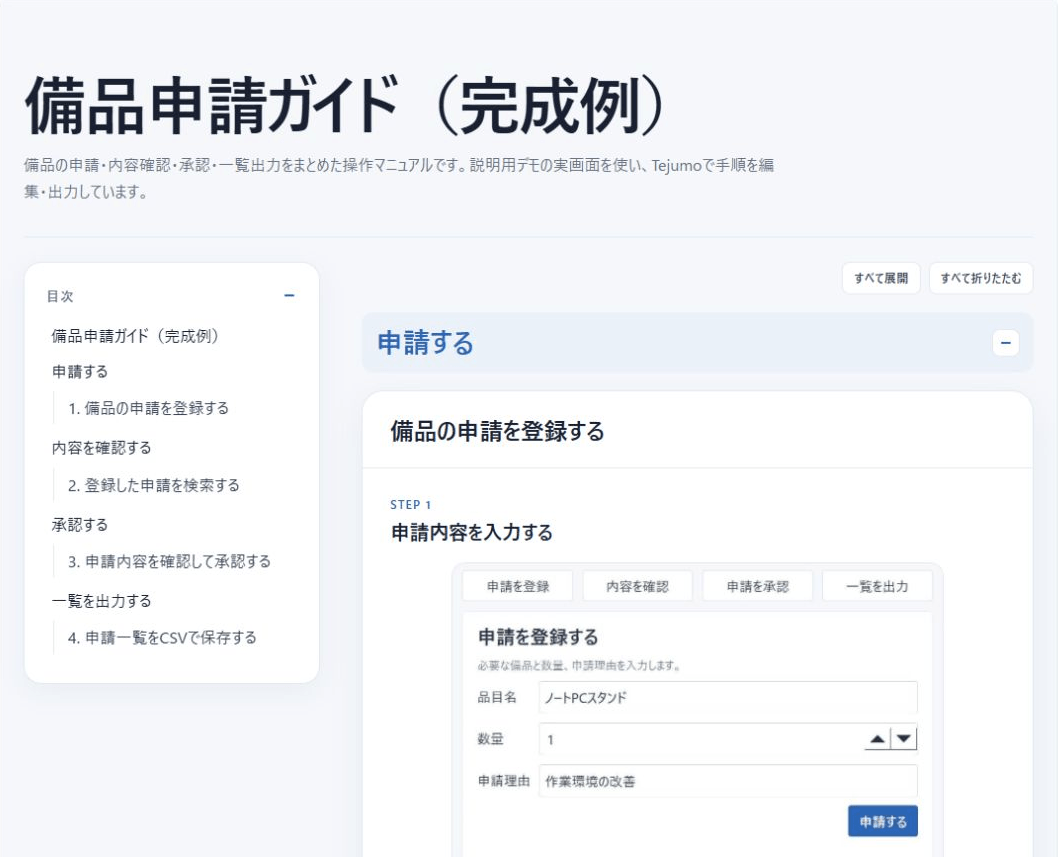Click the 数量 number field
The width and height of the screenshot is (1058, 857).
coord(728,740)
